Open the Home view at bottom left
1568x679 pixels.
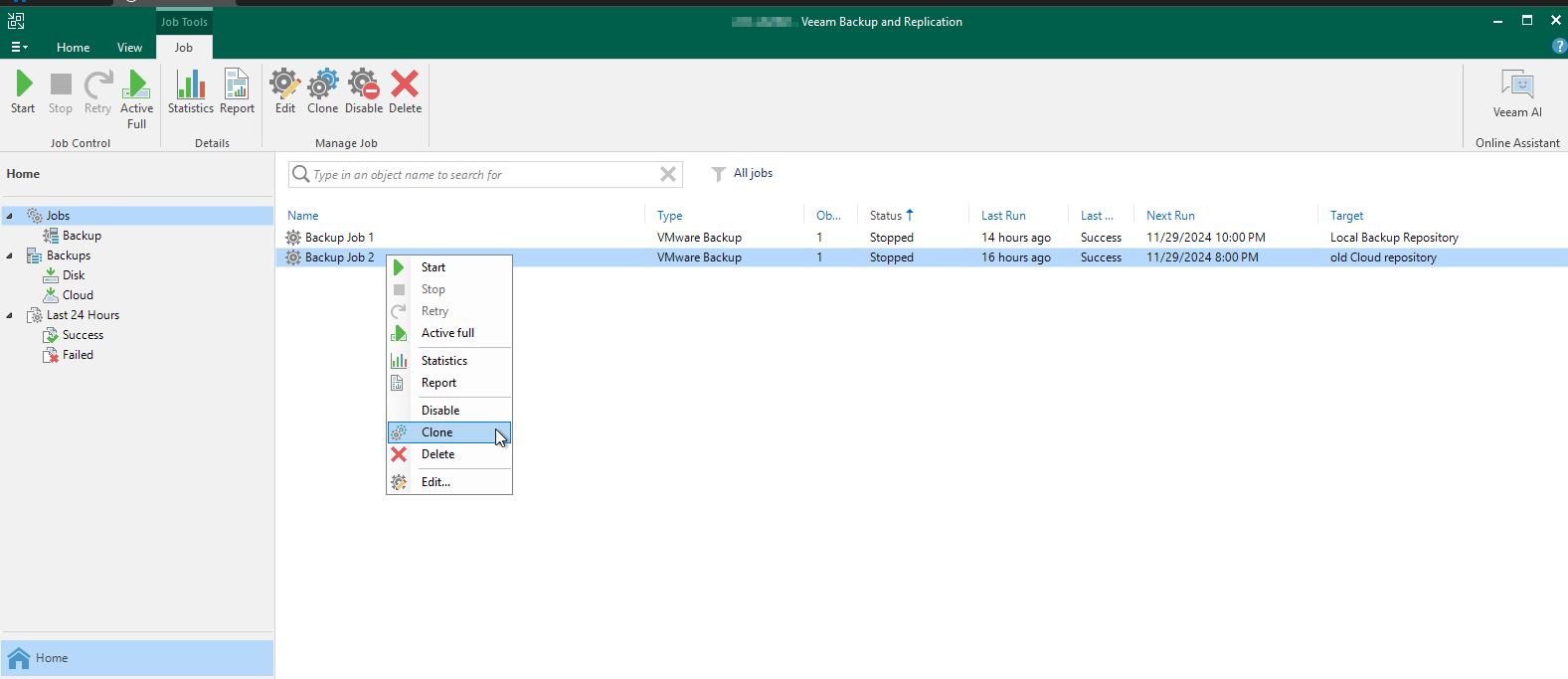click(137, 658)
